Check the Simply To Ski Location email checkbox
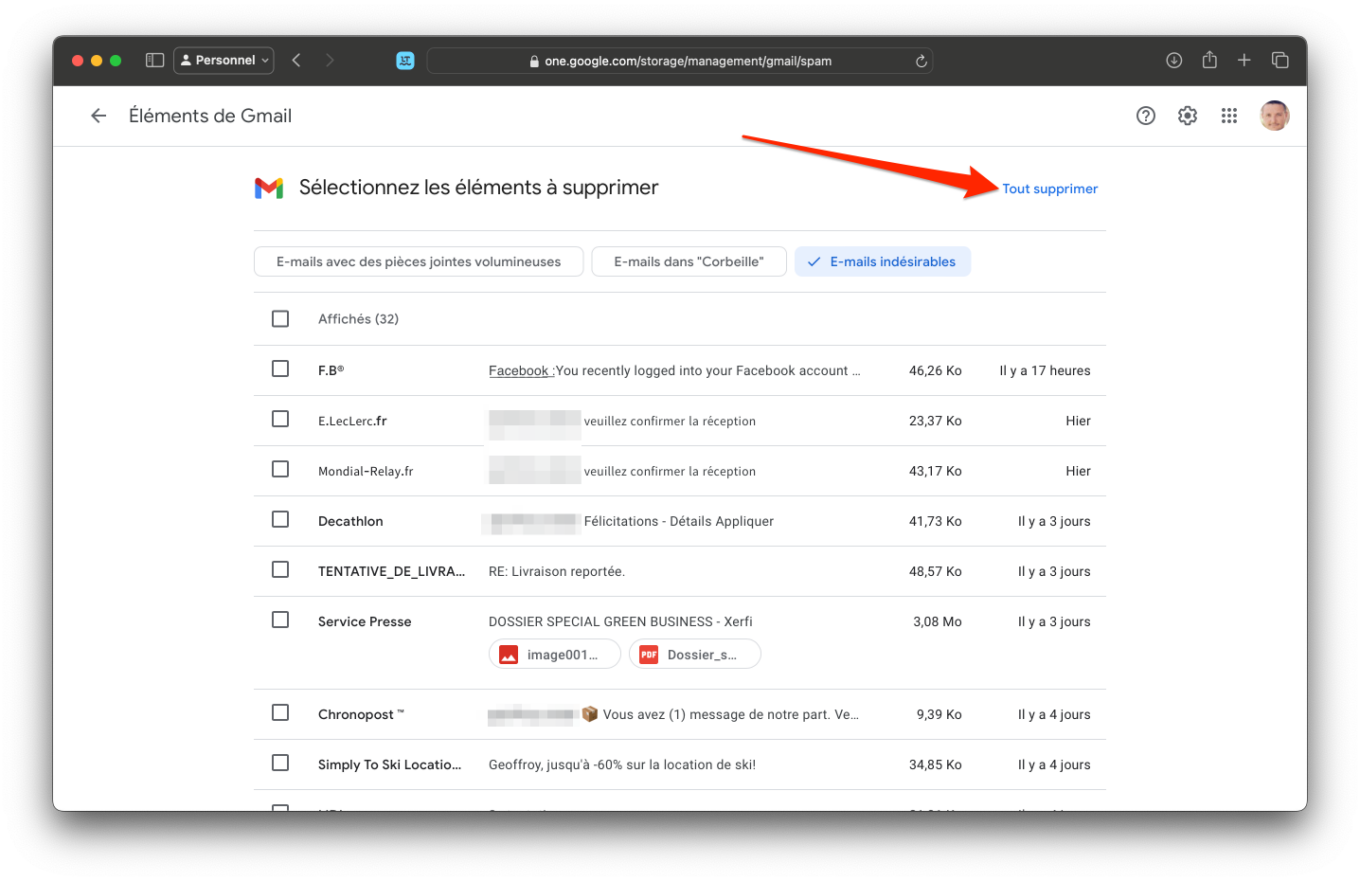This screenshot has height=881, width=1360. 280,763
